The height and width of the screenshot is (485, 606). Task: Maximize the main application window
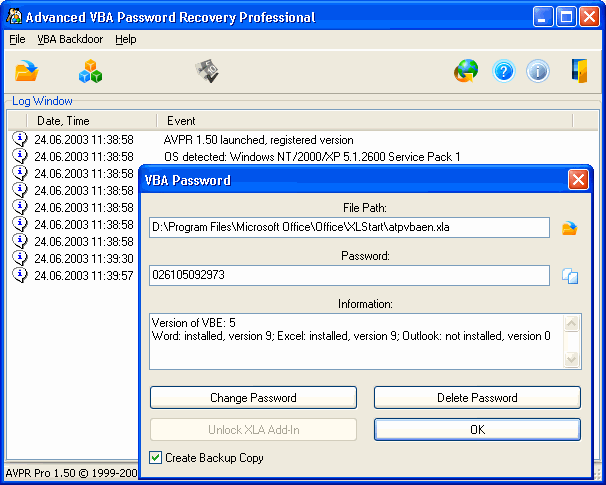pos(566,17)
